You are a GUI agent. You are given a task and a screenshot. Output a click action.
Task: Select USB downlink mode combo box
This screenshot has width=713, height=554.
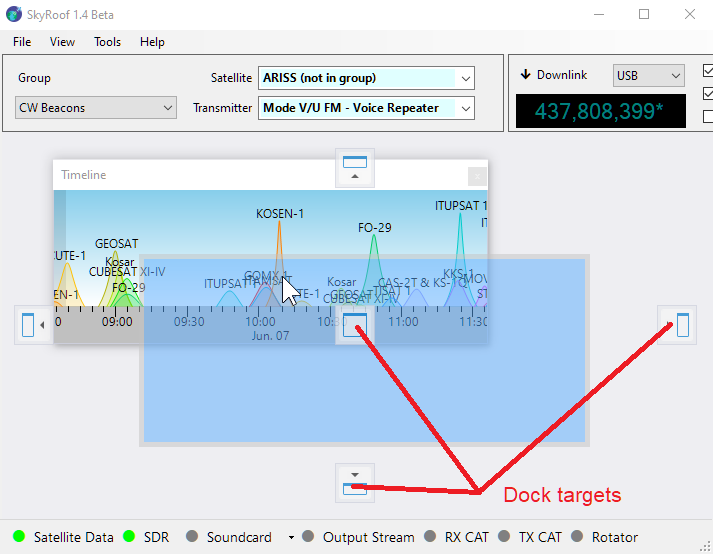pos(648,76)
